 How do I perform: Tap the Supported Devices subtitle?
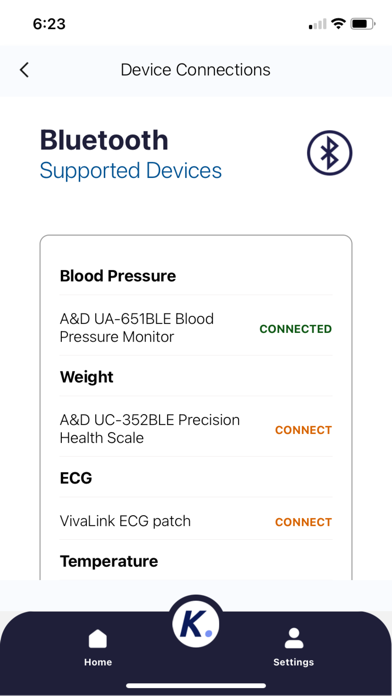[x=131, y=170]
